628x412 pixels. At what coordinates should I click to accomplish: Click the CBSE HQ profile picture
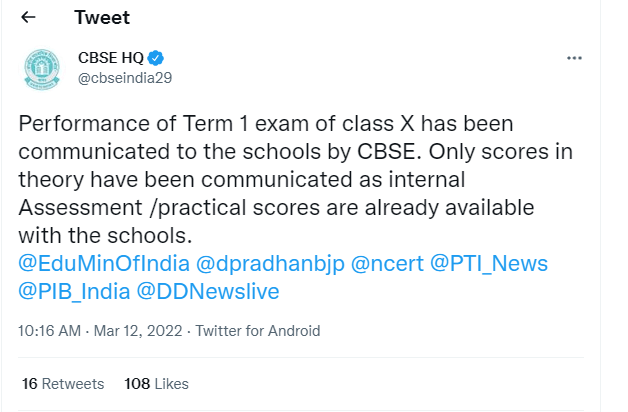[x=42, y=69]
